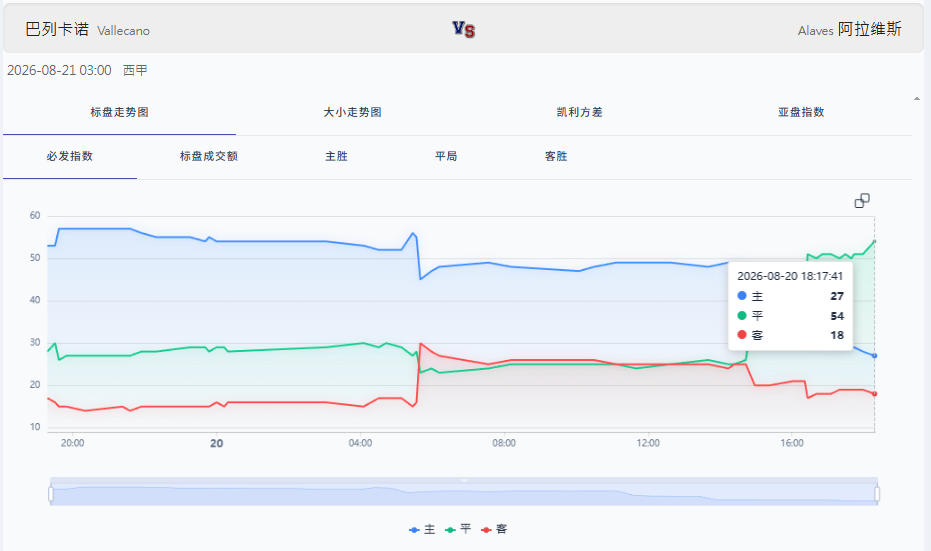The width and height of the screenshot is (931, 551).
Task: Click the chart restore/copy icon
Action: click(862, 201)
